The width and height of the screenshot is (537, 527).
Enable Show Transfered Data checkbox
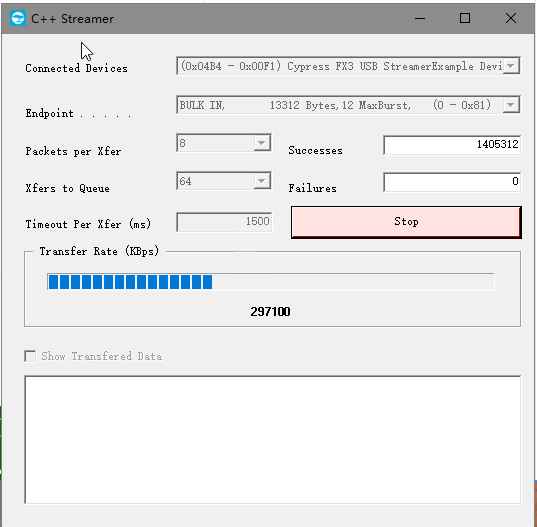pyautogui.click(x=30, y=356)
